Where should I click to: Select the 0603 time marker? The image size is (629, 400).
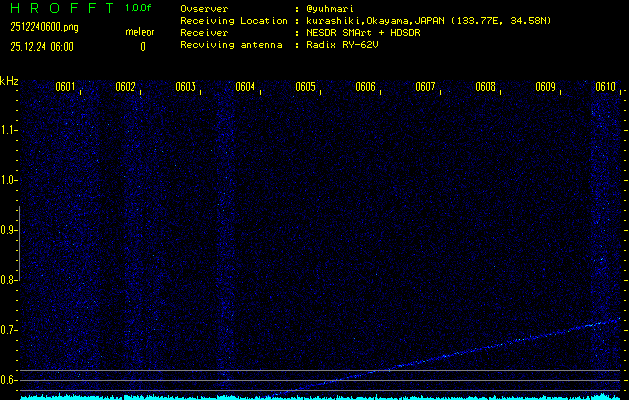coord(185,87)
